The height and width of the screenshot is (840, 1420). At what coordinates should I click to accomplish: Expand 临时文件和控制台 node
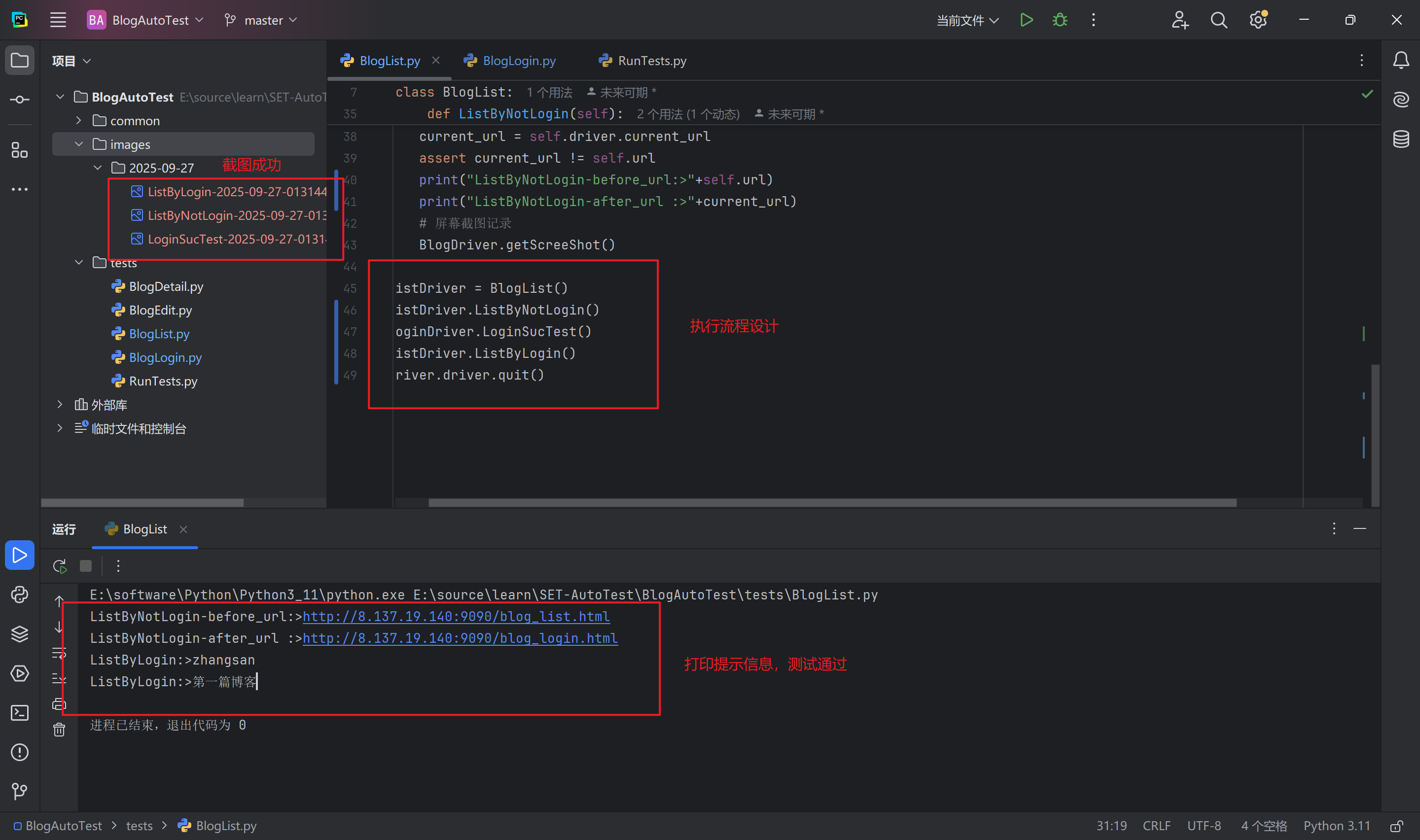[60, 428]
